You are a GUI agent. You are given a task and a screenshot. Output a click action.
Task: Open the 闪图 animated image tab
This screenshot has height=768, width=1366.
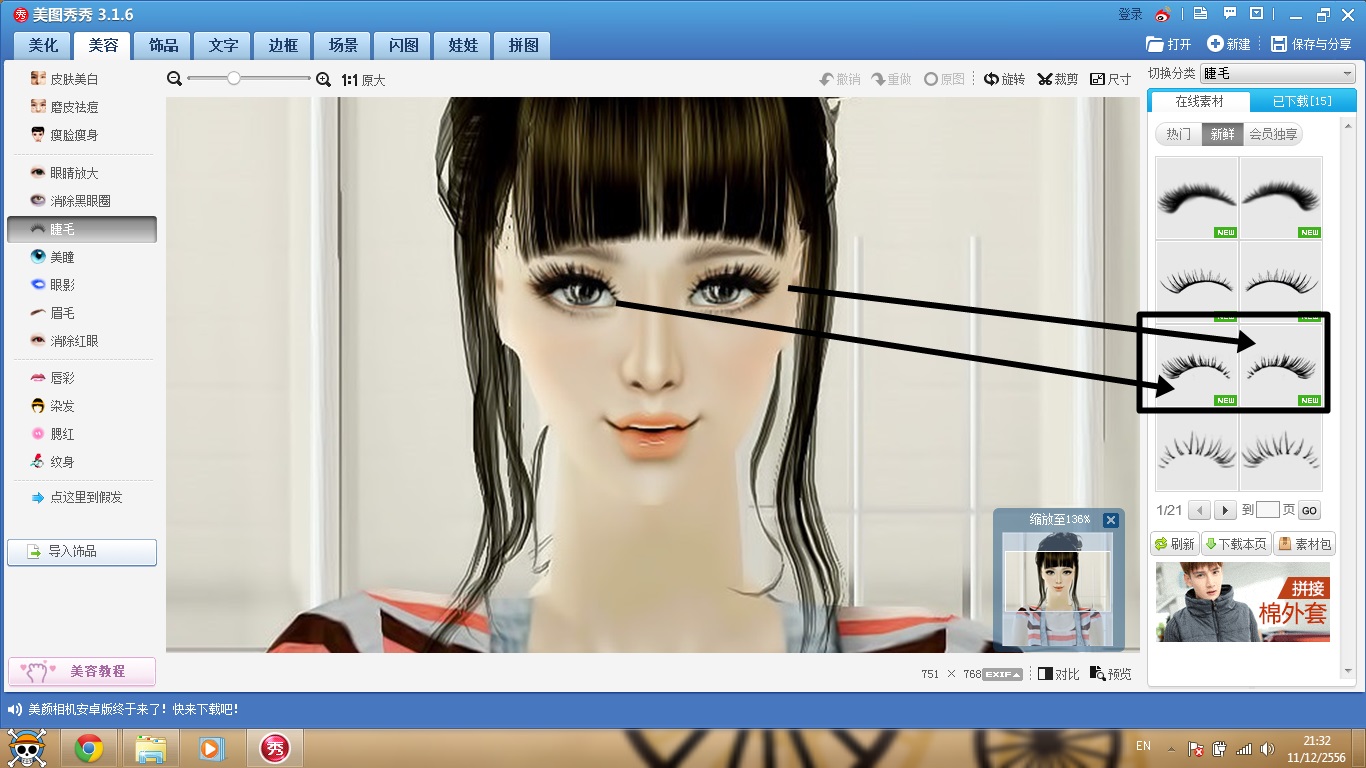(x=403, y=45)
